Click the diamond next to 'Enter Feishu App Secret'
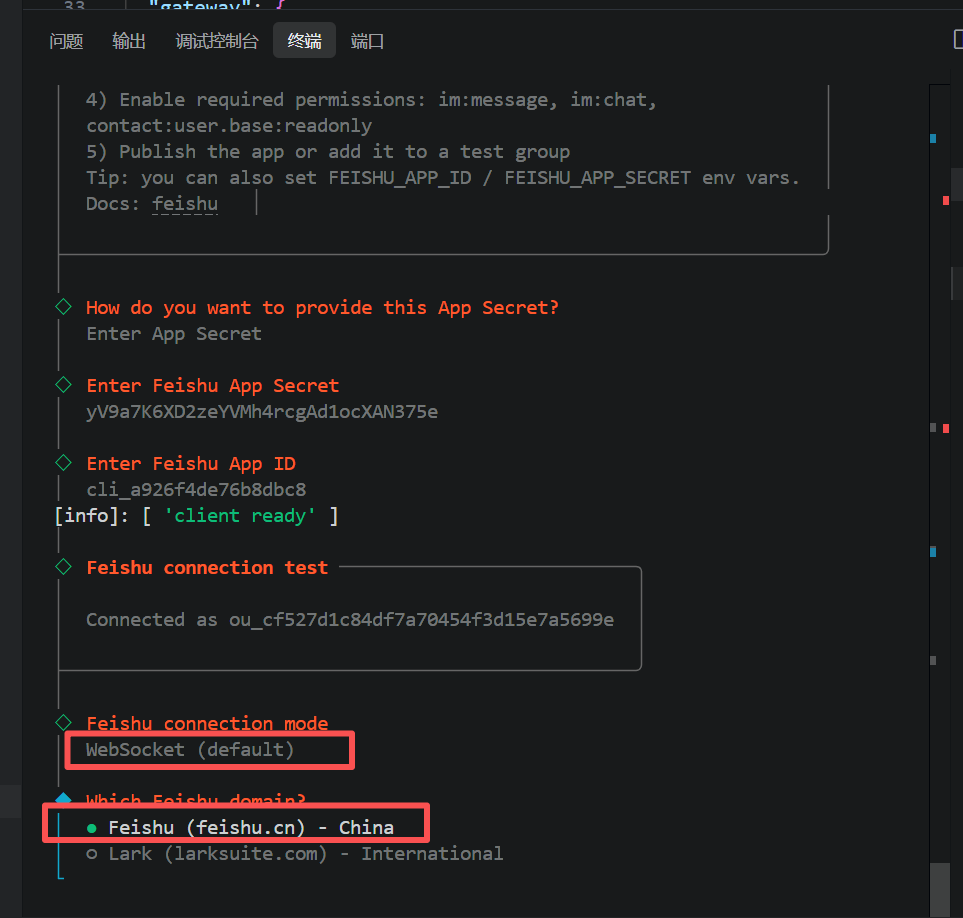 (64, 385)
